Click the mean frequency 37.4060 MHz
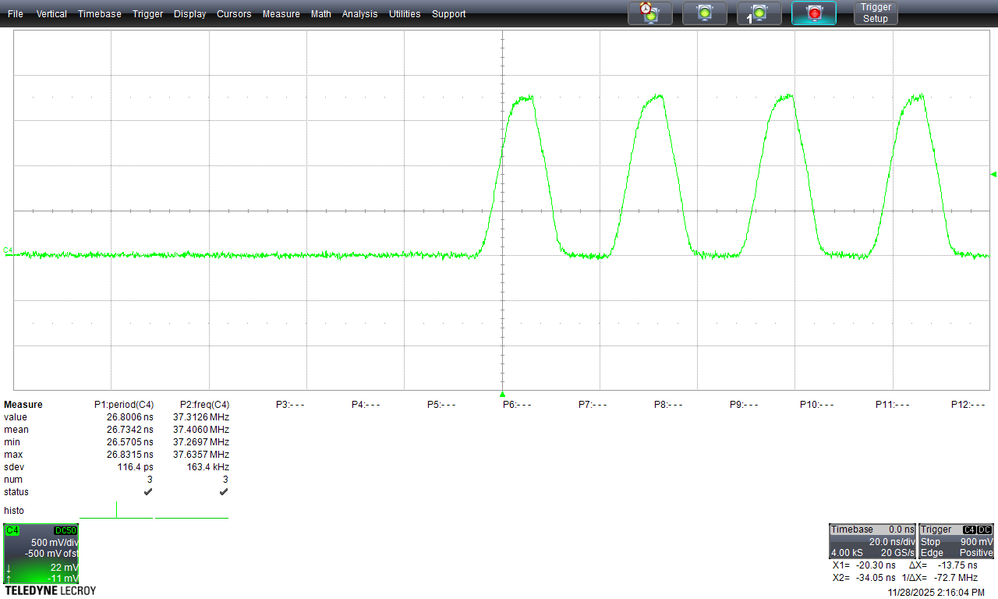 201,430
